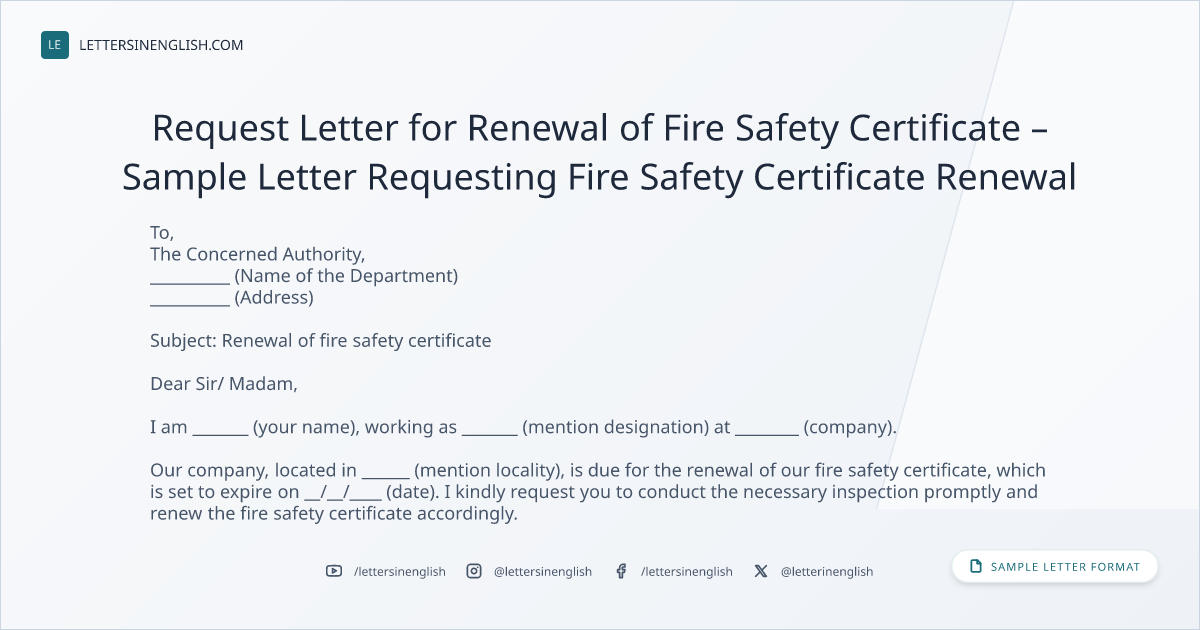
Task: Open the @lettersinenglish Instagram handle
Action: coord(543,571)
